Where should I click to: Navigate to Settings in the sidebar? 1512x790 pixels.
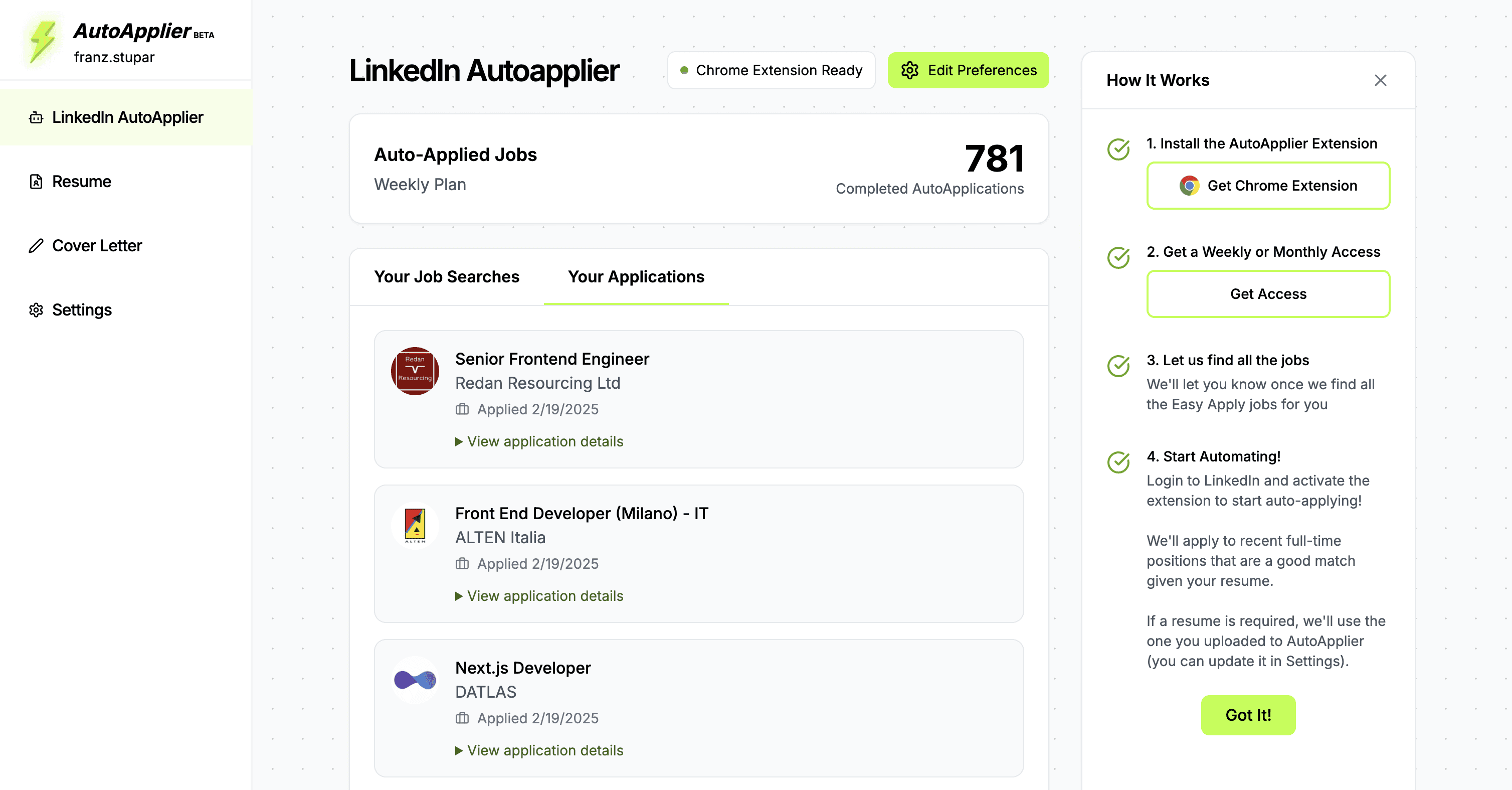coord(126,309)
